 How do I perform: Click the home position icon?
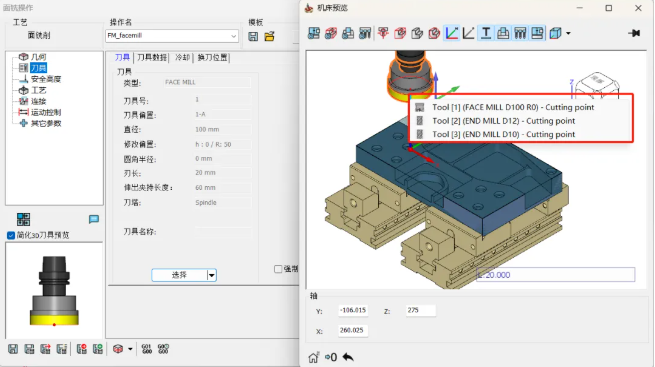[x=313, y=357]
